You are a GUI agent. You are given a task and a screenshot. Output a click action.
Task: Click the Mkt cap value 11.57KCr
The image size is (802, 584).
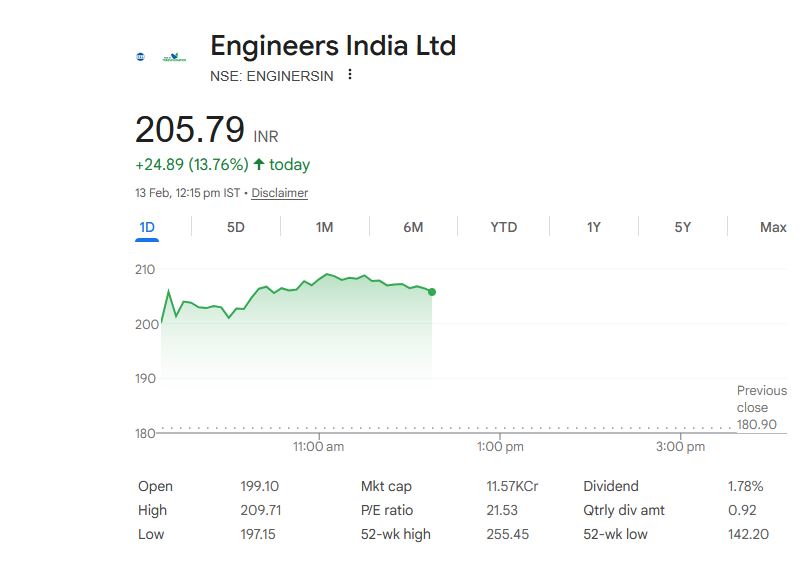[x=512, y=486]
